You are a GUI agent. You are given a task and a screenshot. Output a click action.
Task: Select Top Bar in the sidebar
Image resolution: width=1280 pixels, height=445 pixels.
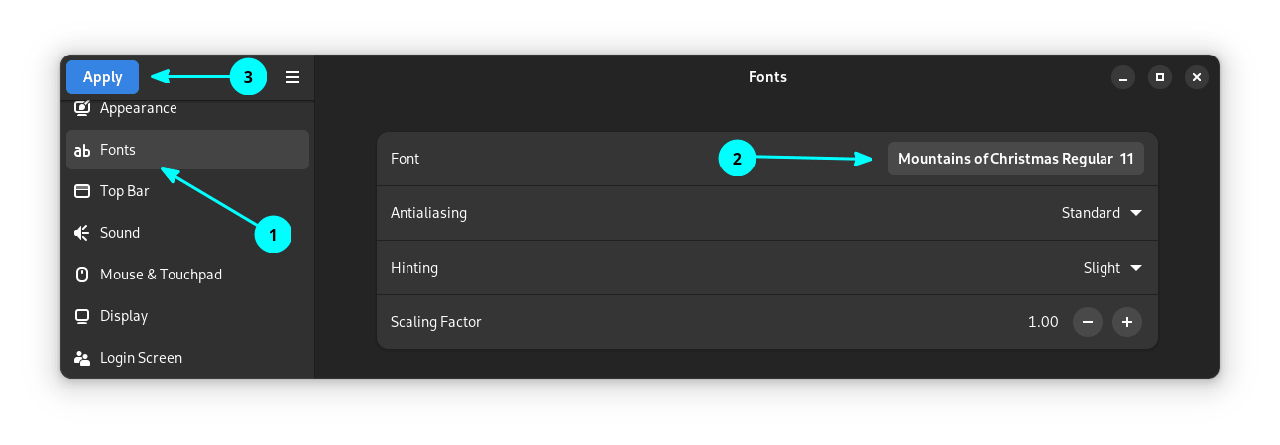point(125,191)
